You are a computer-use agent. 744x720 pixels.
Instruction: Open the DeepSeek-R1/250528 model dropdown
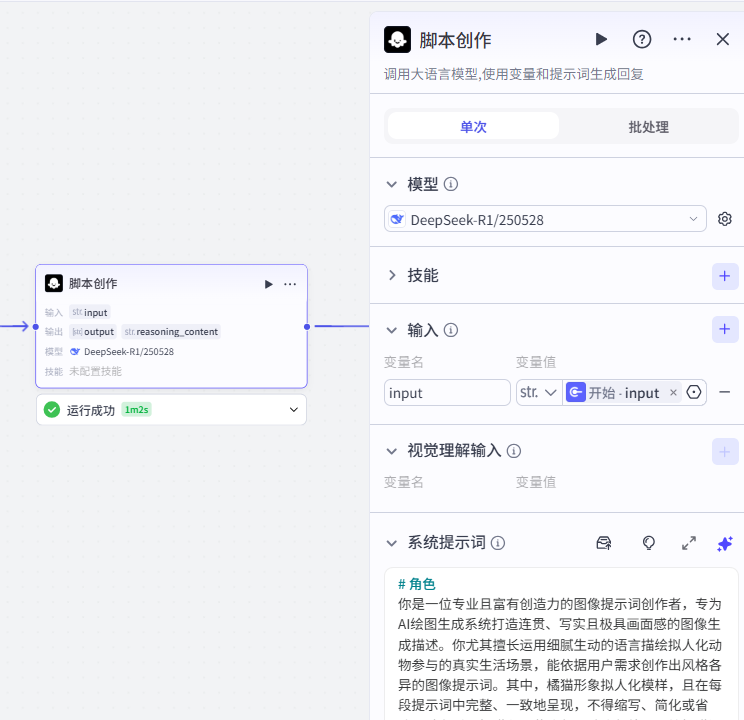click(x=545, y=219)
